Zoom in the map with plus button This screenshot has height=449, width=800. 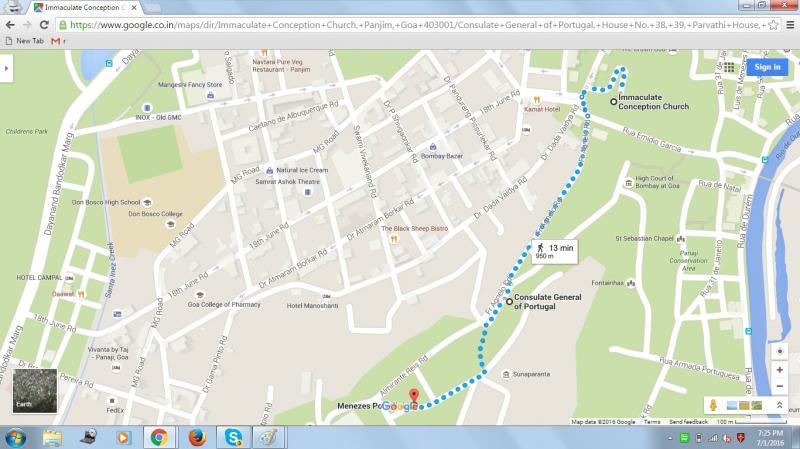point(779,370)
